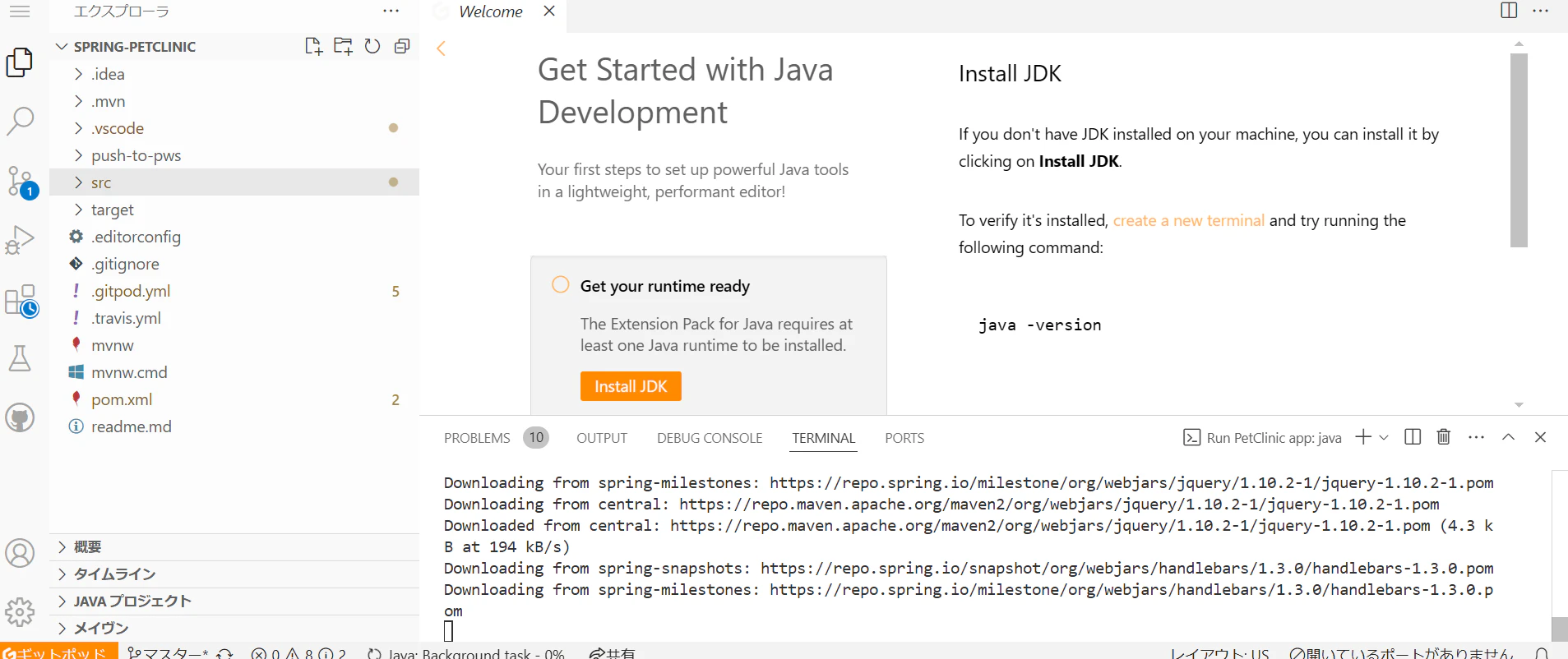
Task: Click the 共有 share status item
Action: click(613, 652)
